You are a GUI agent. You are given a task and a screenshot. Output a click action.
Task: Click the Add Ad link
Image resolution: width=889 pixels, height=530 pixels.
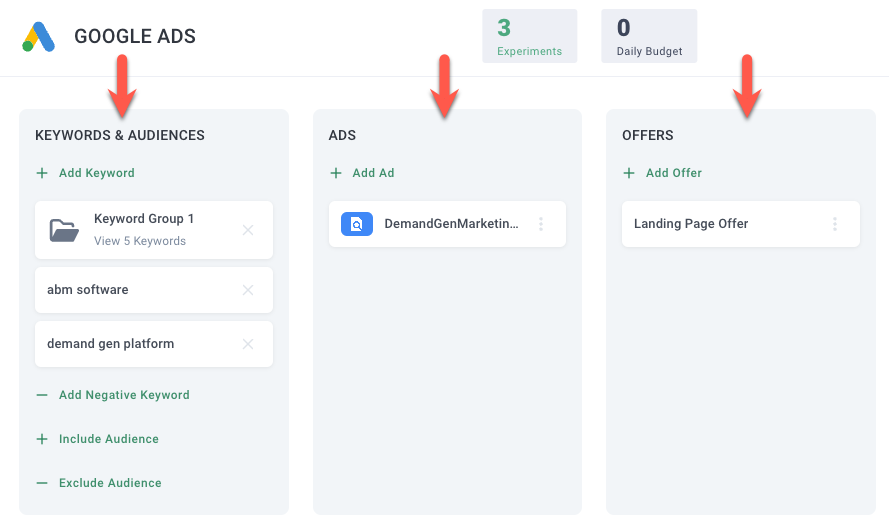coord(373,173)
